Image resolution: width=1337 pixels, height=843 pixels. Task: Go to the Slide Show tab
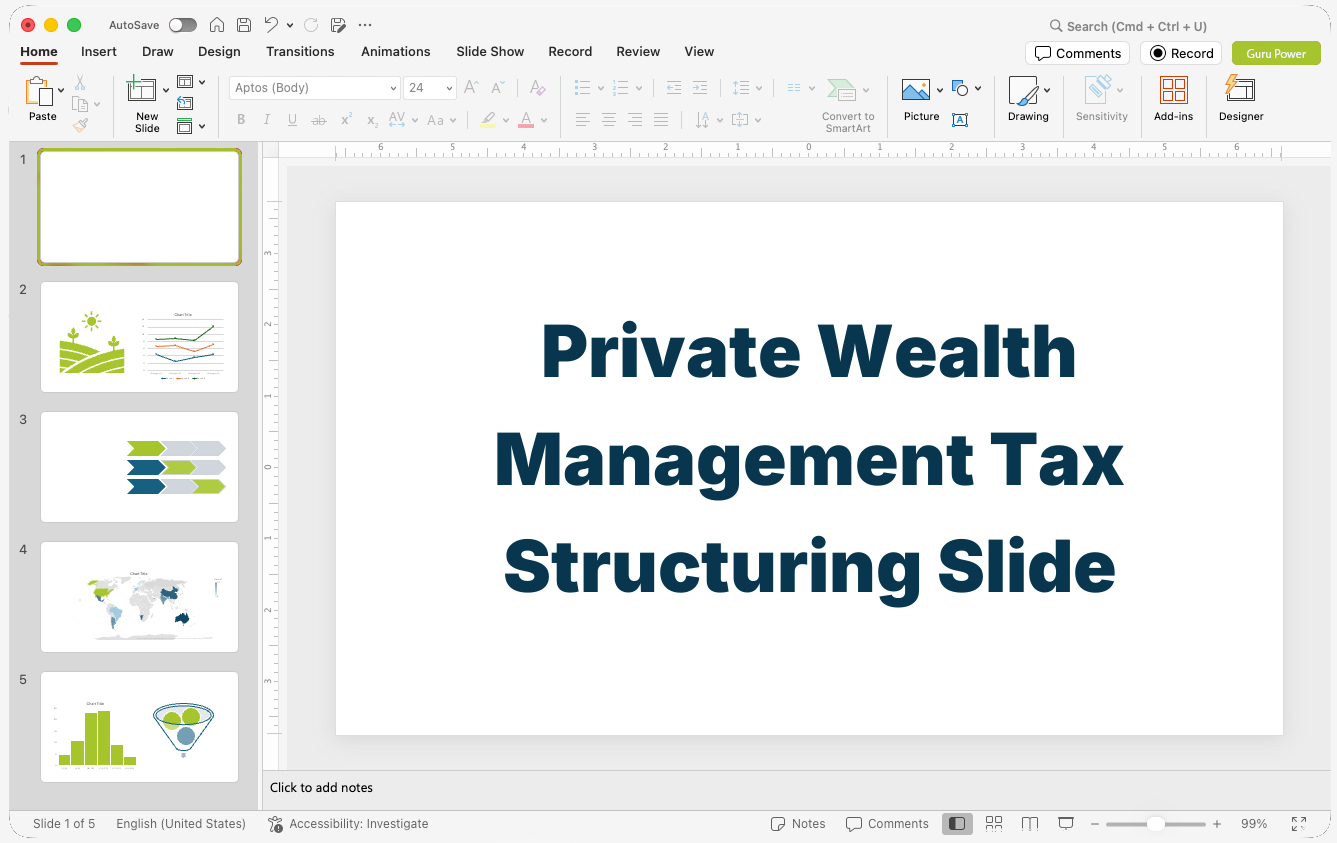coord(490,51)
